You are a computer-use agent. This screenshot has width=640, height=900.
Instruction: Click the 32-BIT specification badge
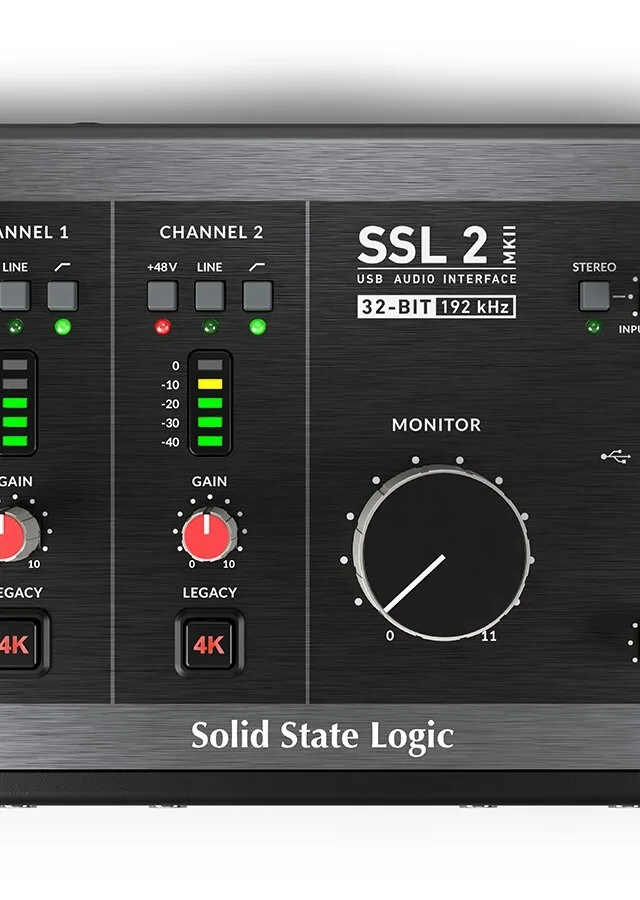396,307
